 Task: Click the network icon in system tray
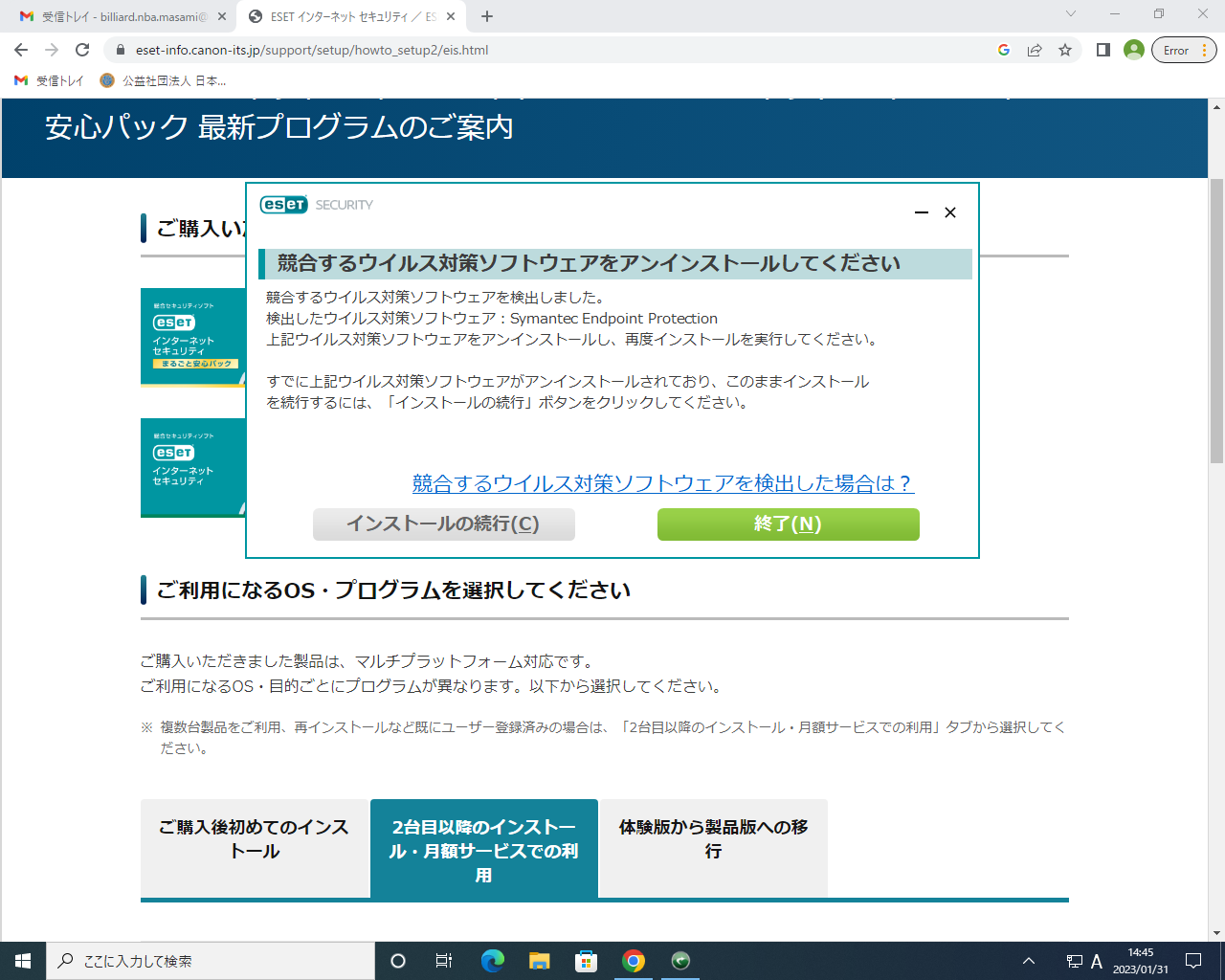(x=1074, y=961)
